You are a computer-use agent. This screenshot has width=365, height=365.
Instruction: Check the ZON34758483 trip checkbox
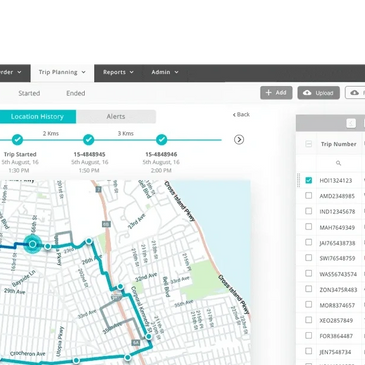pos(309,289)
